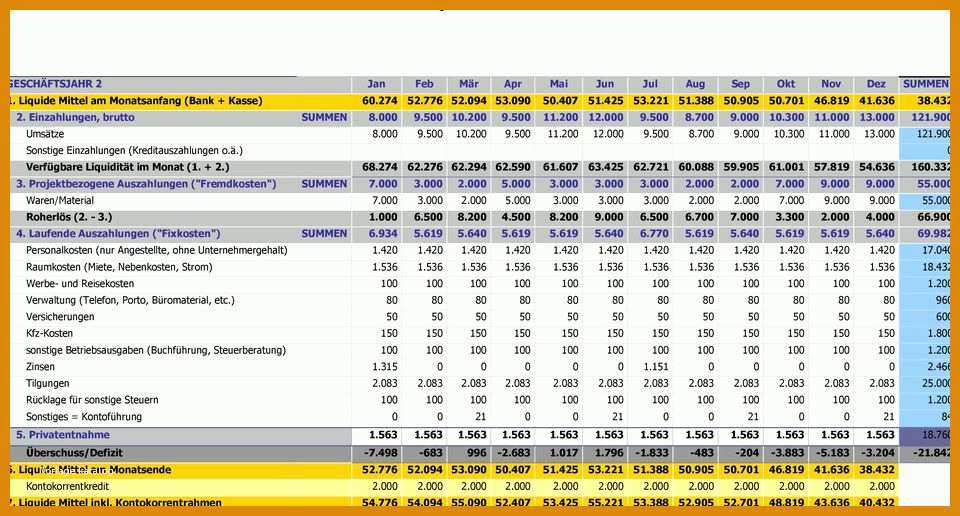Click the 'sonstige Betriebsausgaben' row label

(156, 350)
